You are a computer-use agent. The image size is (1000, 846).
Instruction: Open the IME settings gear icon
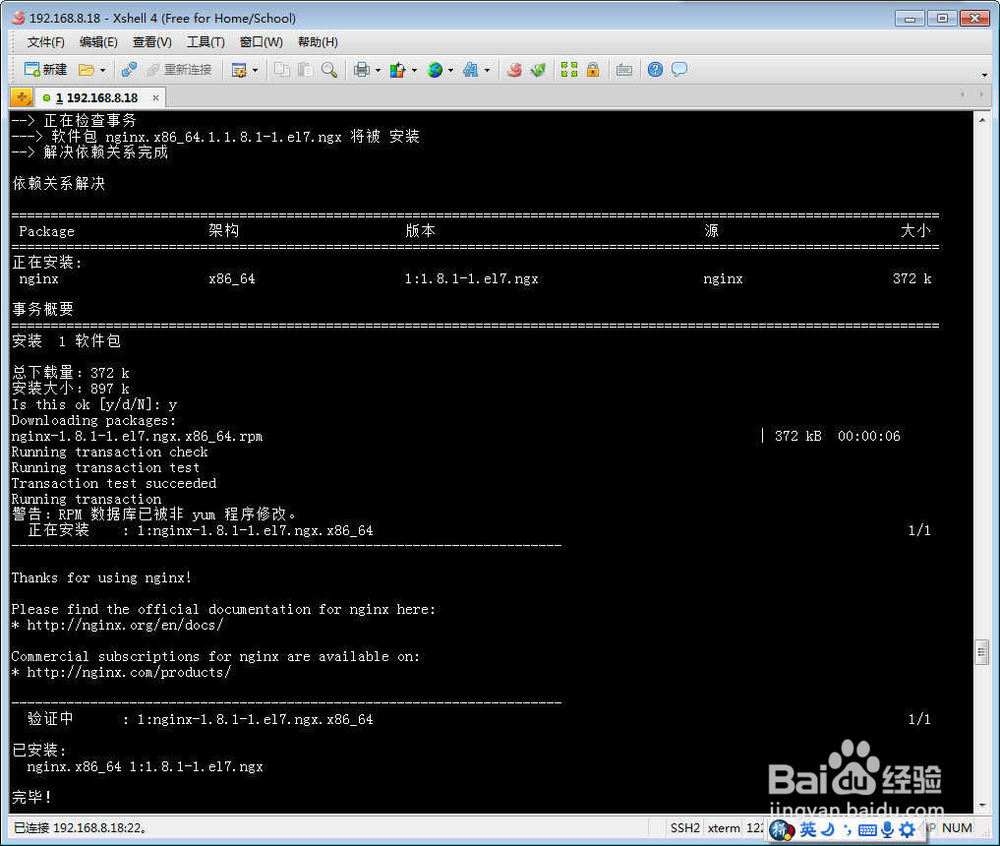pos(907,829)
